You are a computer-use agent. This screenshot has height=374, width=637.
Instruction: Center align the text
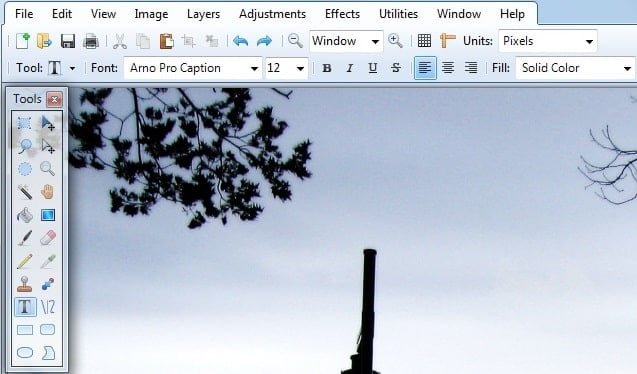tap(448, 68)
